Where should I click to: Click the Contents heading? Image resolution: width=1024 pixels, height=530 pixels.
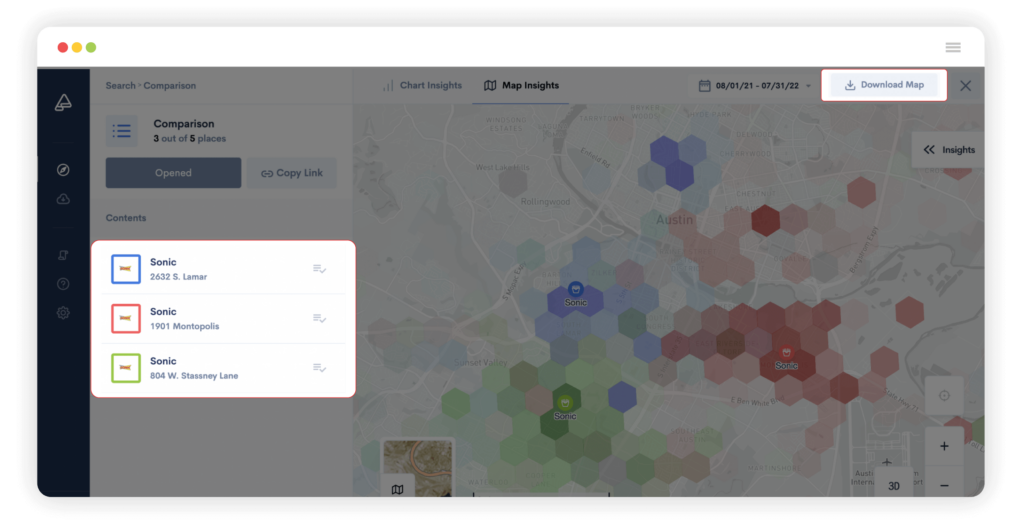(126, 218)
